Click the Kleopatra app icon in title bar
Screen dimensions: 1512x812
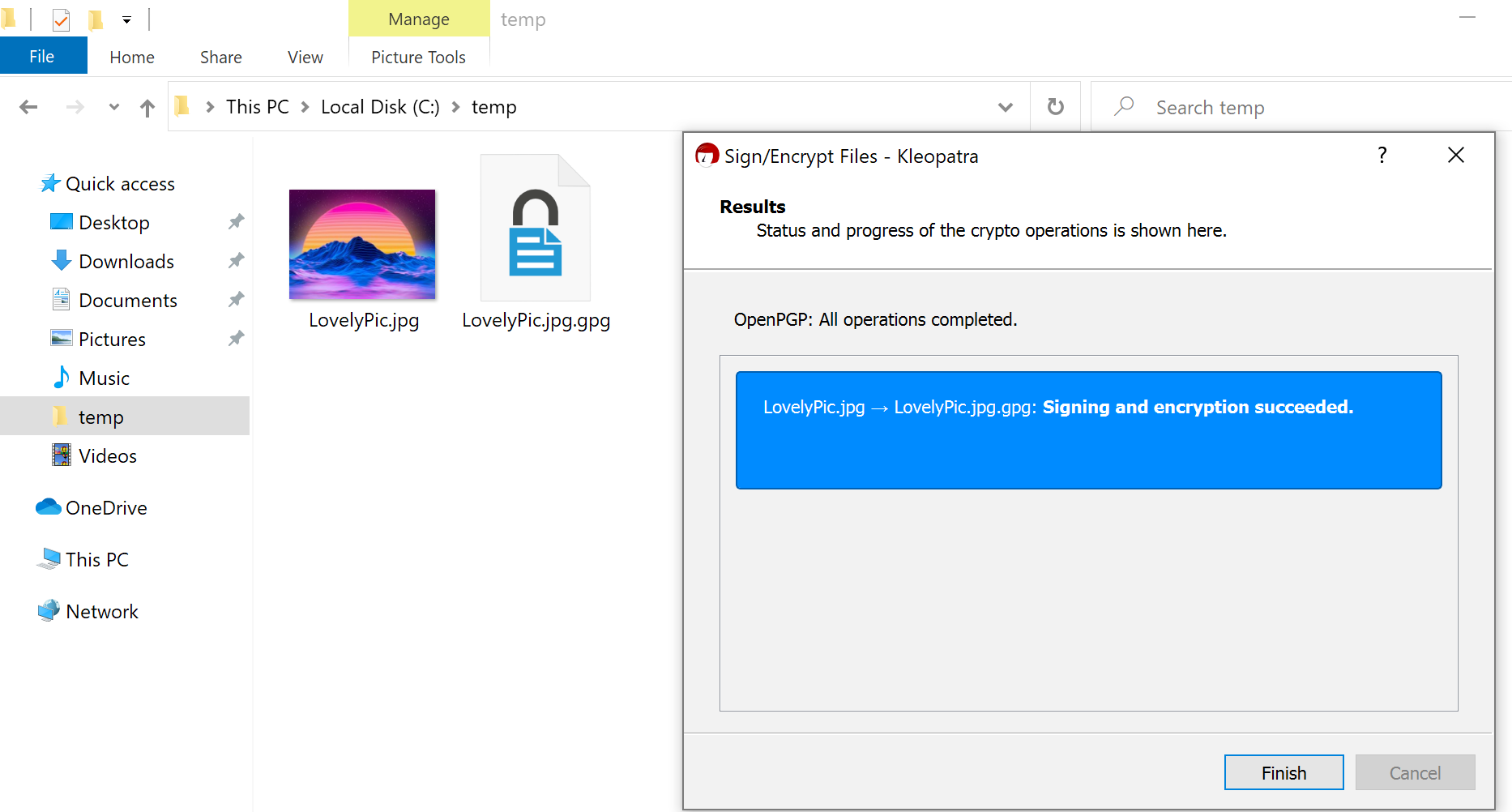click(707, 154)
